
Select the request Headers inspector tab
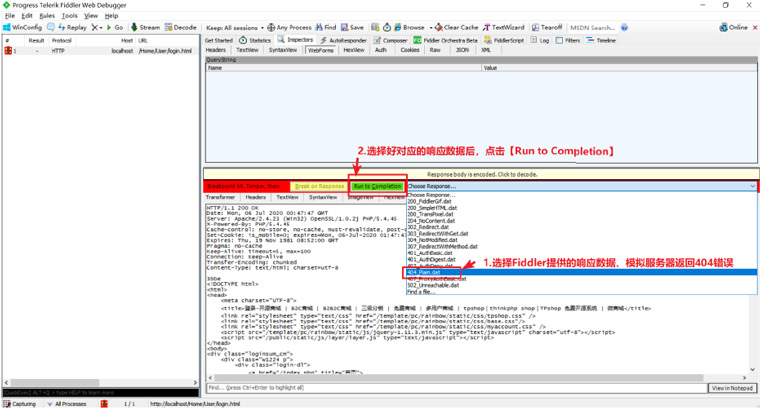pyautogui.click(x=216, y=50)
